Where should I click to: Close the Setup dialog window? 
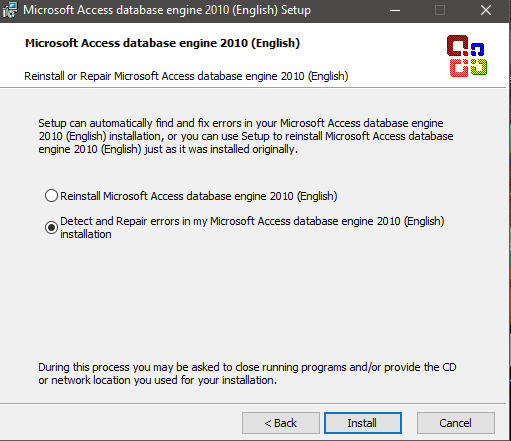coord(486,10)
